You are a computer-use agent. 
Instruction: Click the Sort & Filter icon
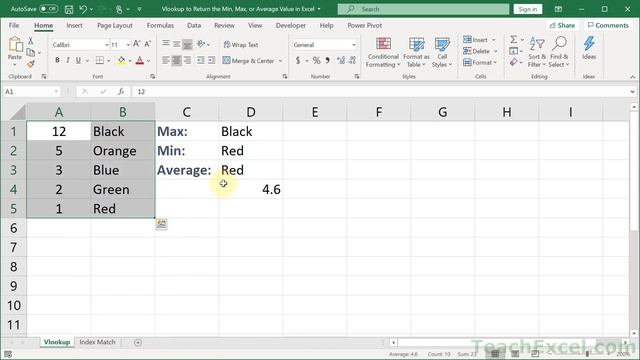(x=537, y=44)
